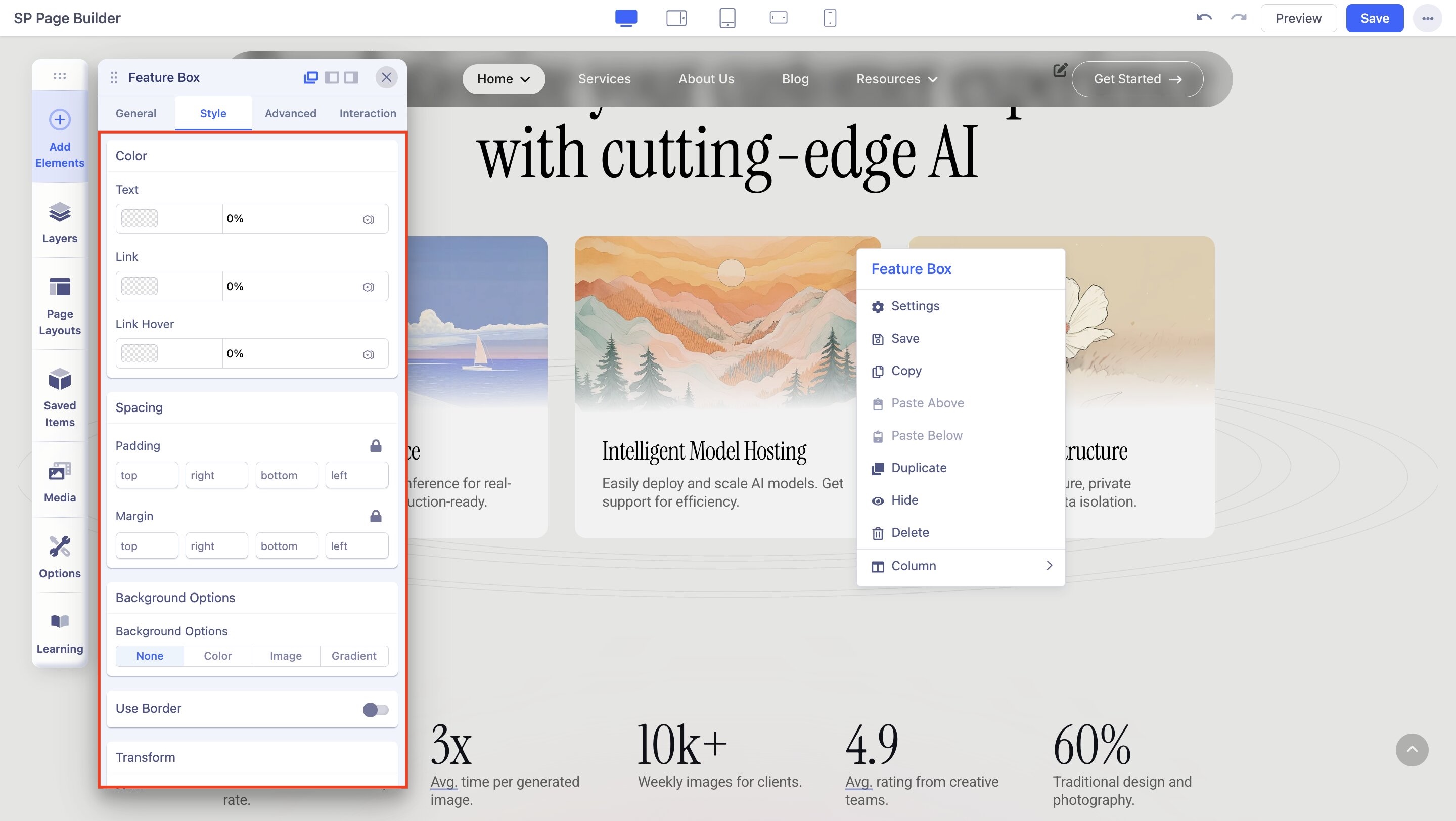Image resolution: width=1456 pixels, height=821 pixels.
Task: Switch to tablet portrait device view
Action: coord(727,18)
